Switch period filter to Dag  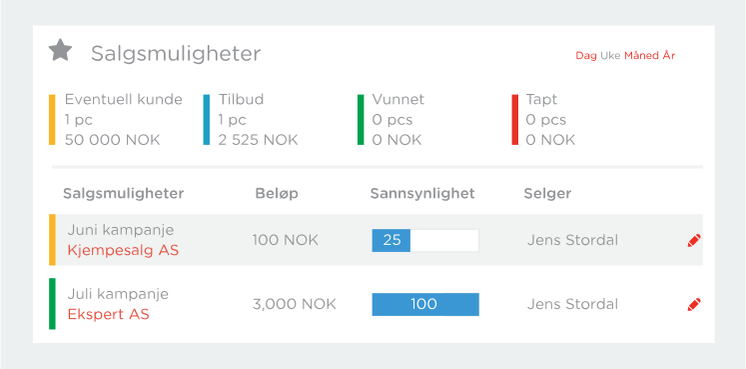pyautogui.click(x=586, y=56)
